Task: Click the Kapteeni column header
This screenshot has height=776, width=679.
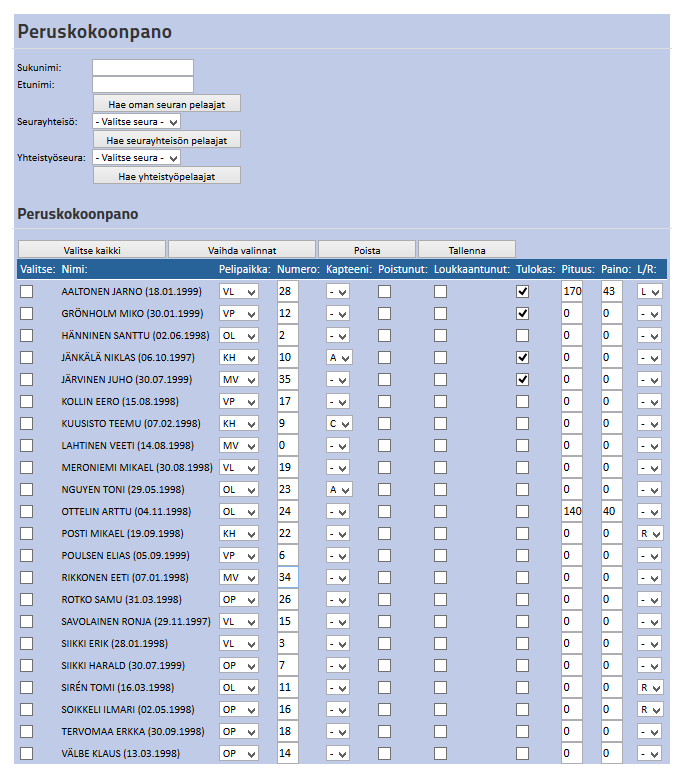Action: (x=348, y=269)
